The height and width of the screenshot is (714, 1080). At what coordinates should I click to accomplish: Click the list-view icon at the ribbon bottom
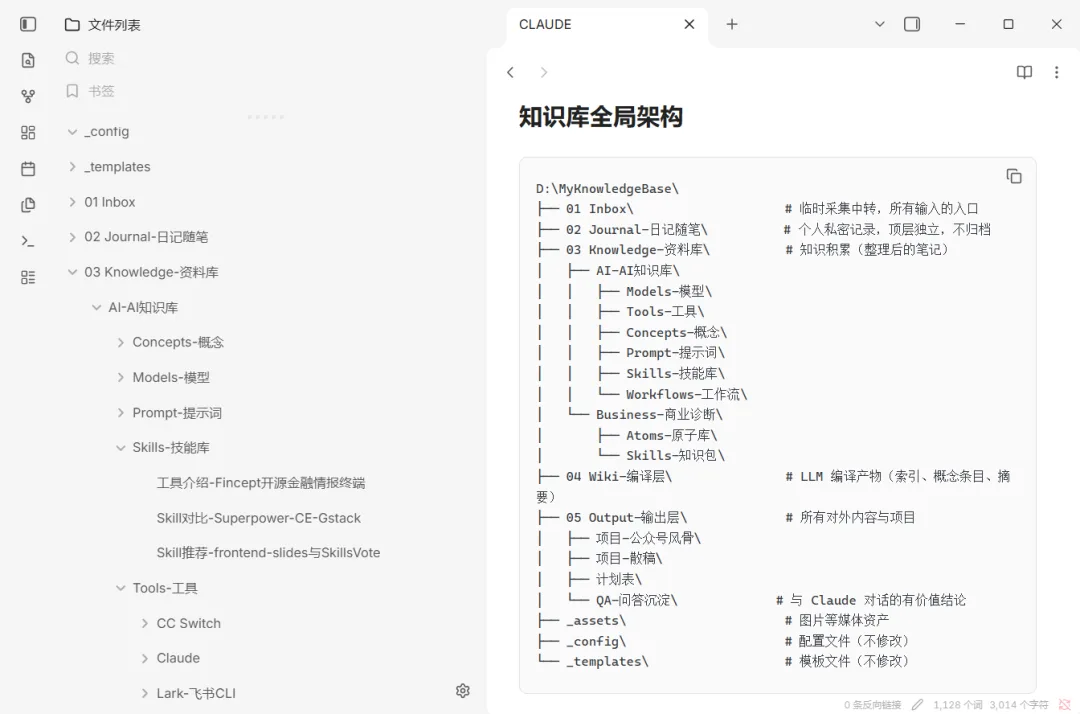click(28, 277)
